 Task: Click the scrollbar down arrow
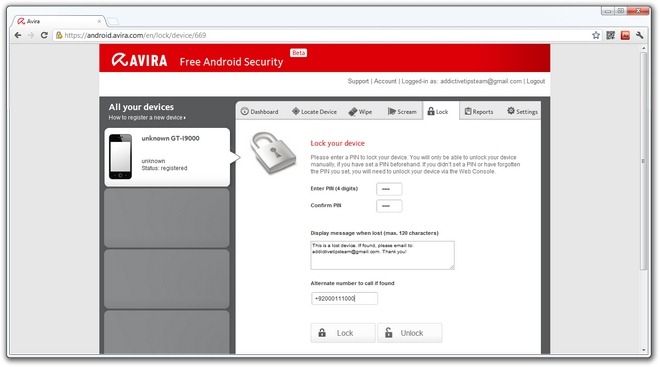point(643,350)
